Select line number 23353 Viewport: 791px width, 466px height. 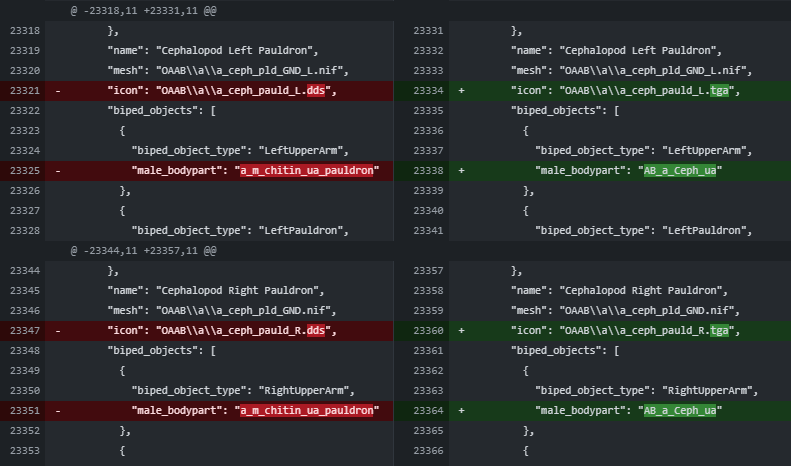[x=25, y=450]
